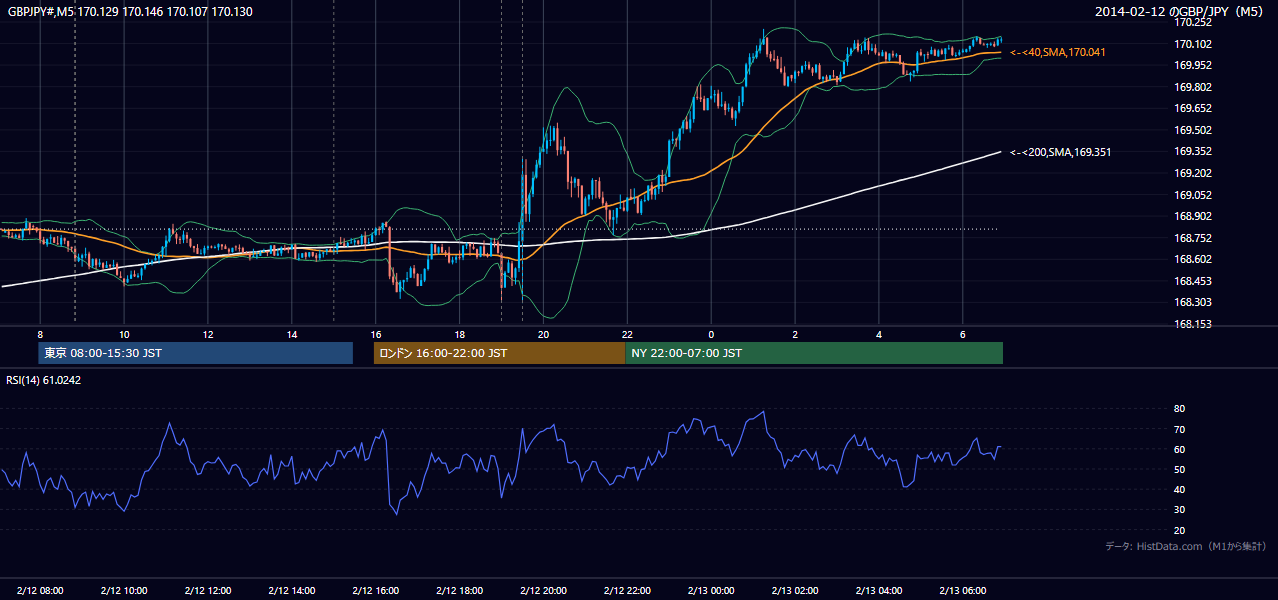Screen dimensions: 1278x600
Task: Click the 169.202 price axis label
Action: (x=1194, y=173)
